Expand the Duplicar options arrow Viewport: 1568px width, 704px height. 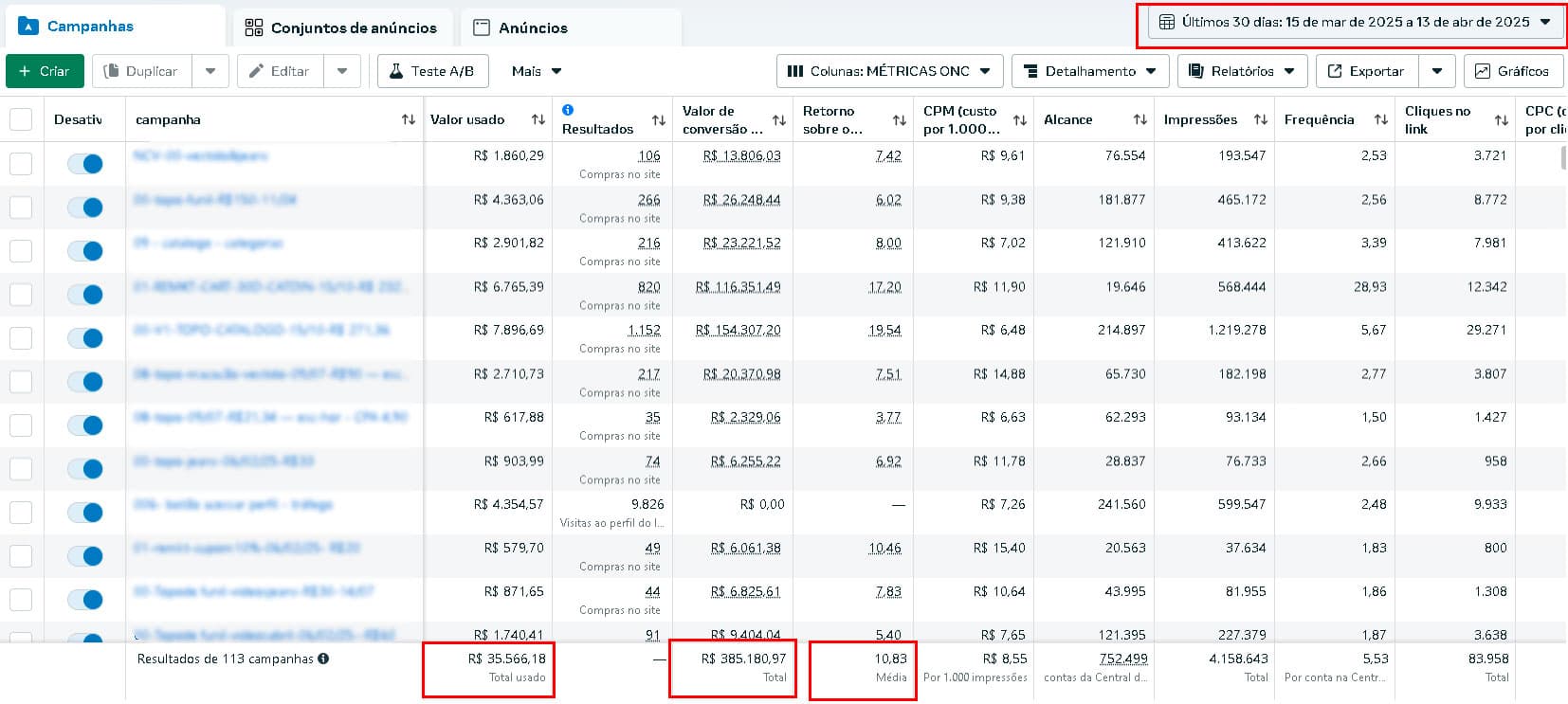point(210,71)
